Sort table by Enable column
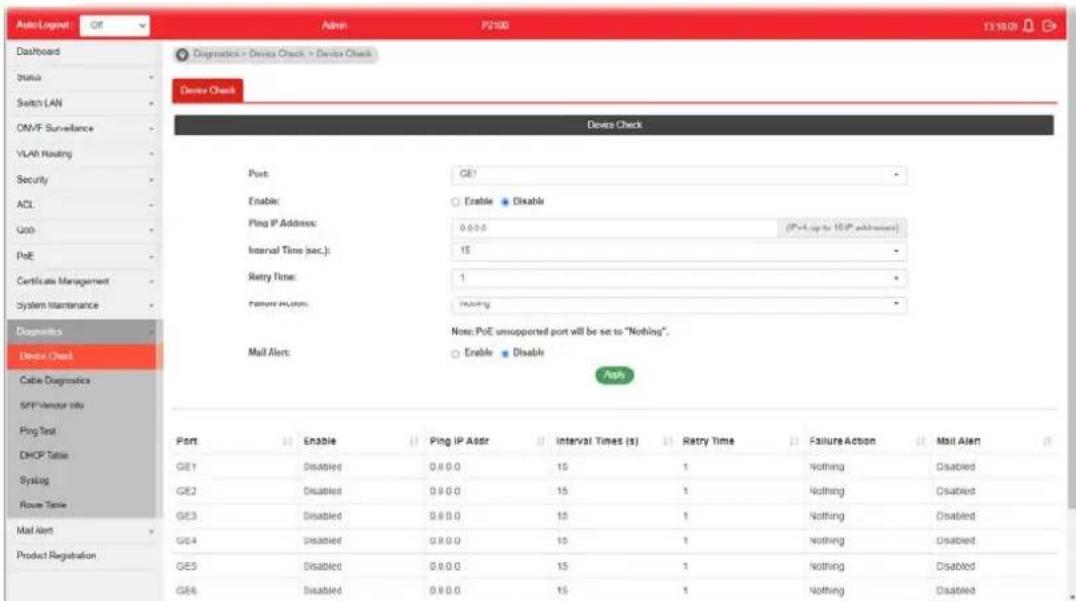The height and width of the screenshot is (601, 1076). 414,441
